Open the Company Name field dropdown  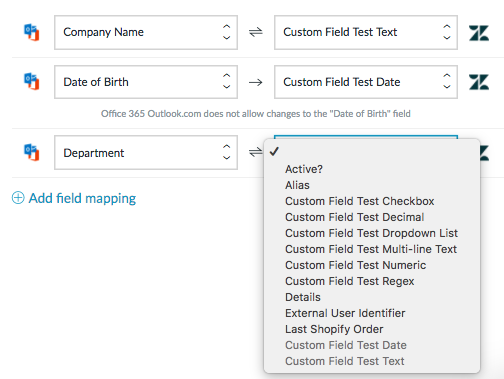click(x=146, y=32)
